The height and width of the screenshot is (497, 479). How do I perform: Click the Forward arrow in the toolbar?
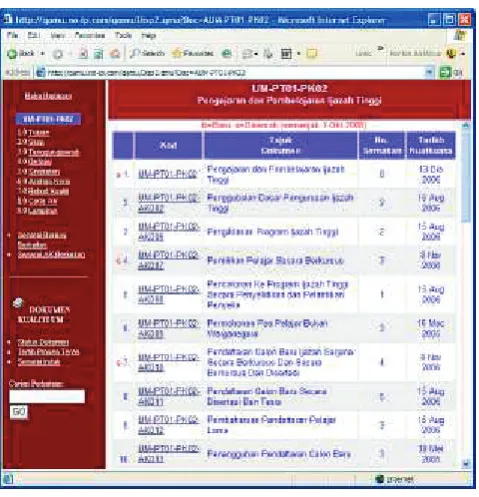coord(58,54)
